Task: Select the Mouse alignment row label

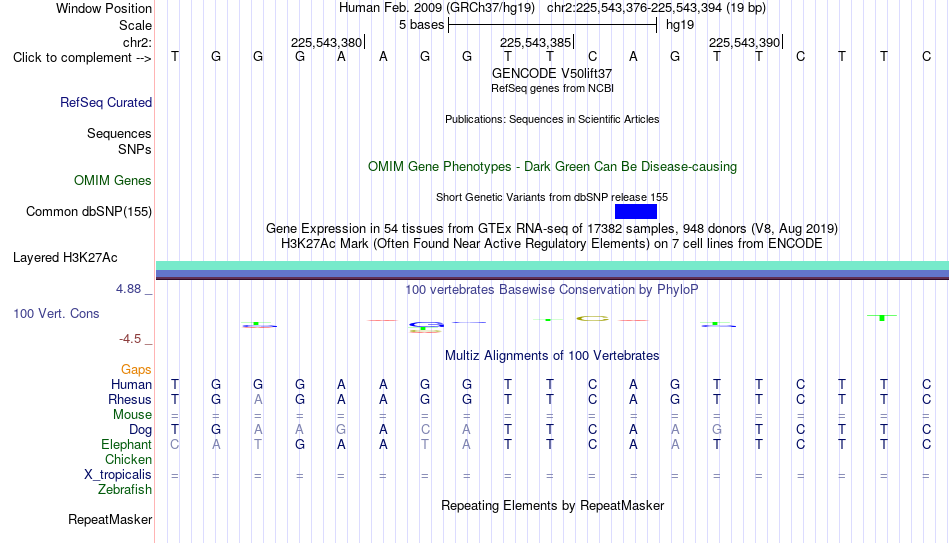Action: click(x=132, y=415)
